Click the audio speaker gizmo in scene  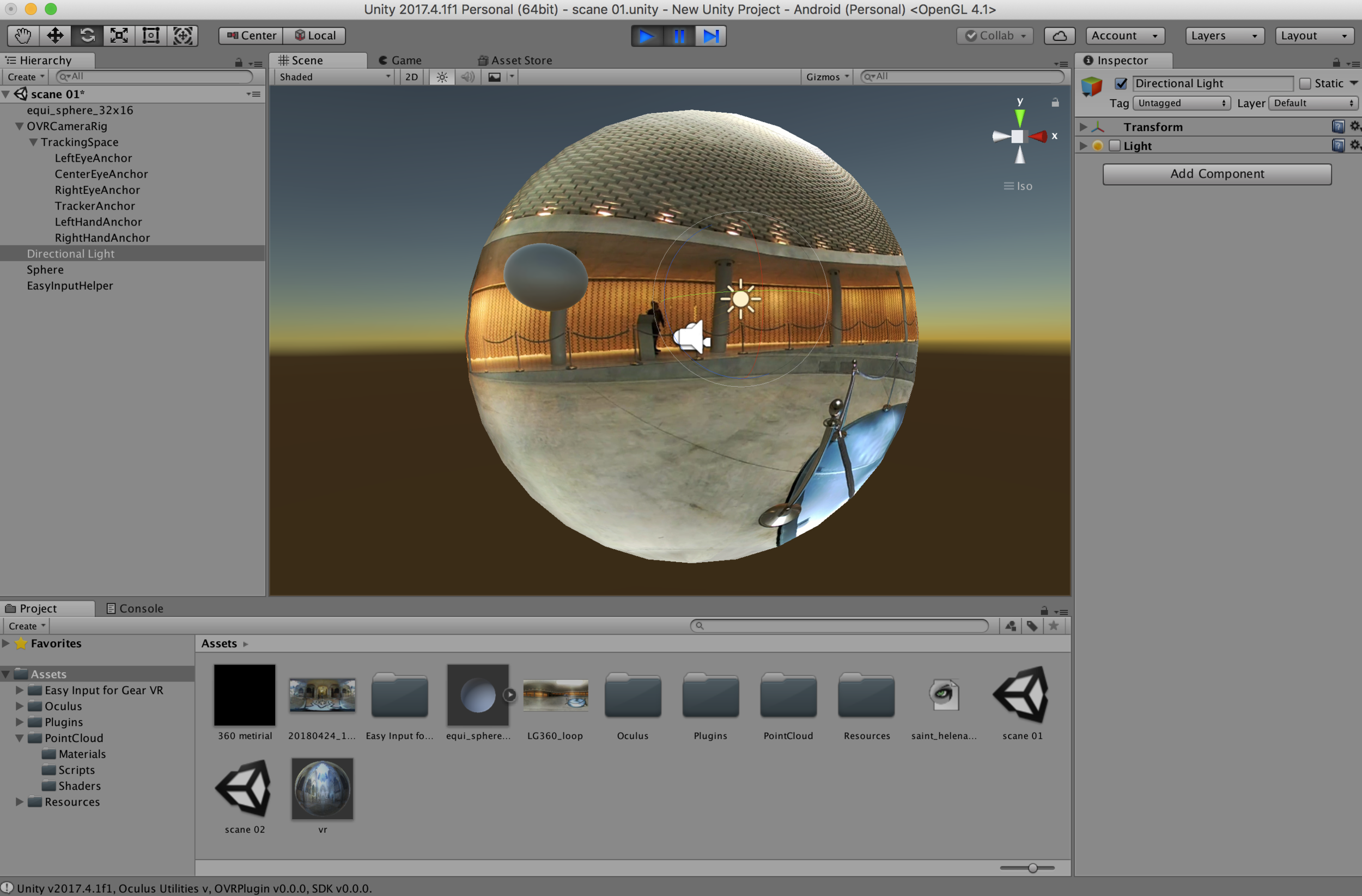pos(691,337)
